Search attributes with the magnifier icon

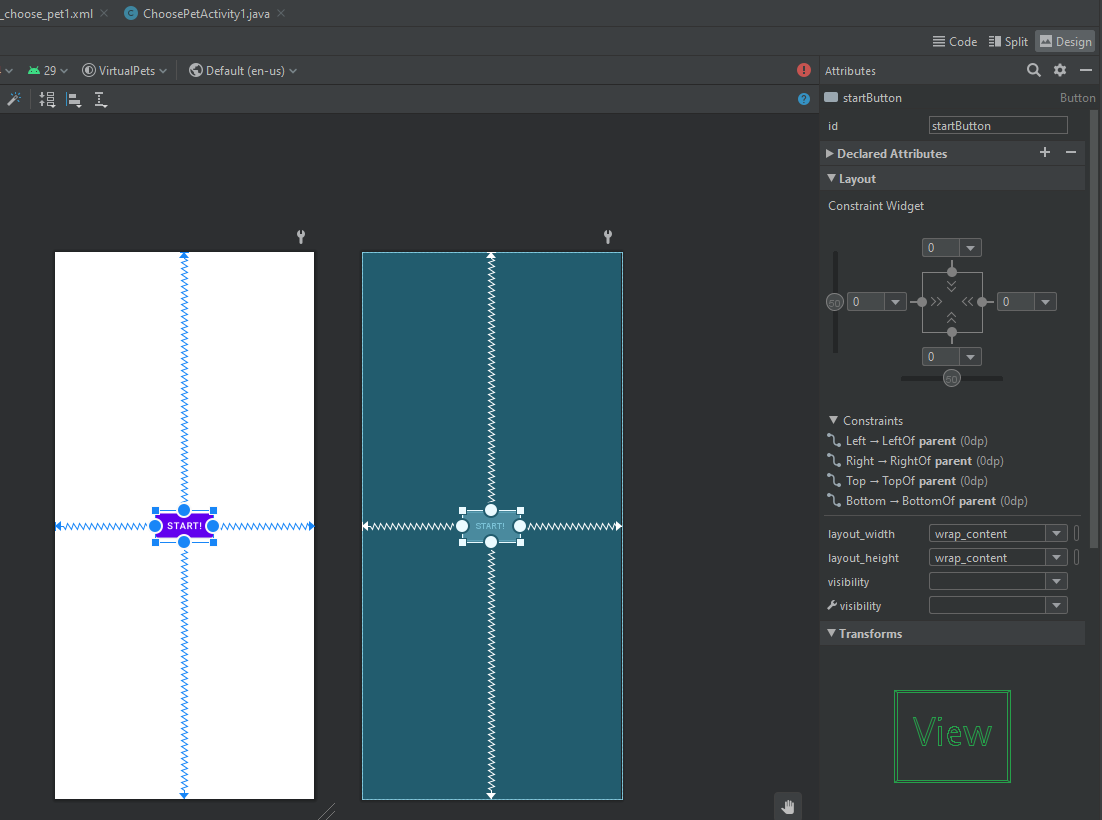pos(1034,70)
